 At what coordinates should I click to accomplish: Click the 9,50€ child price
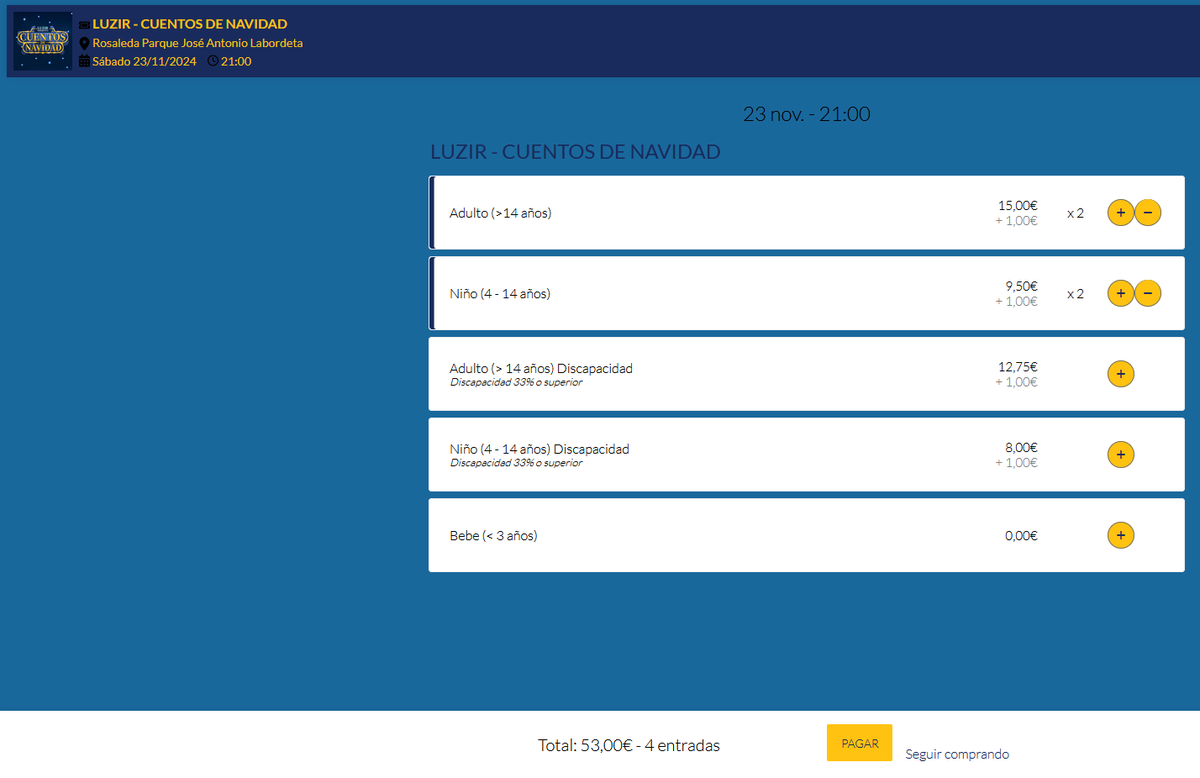tap(1022, 286)
